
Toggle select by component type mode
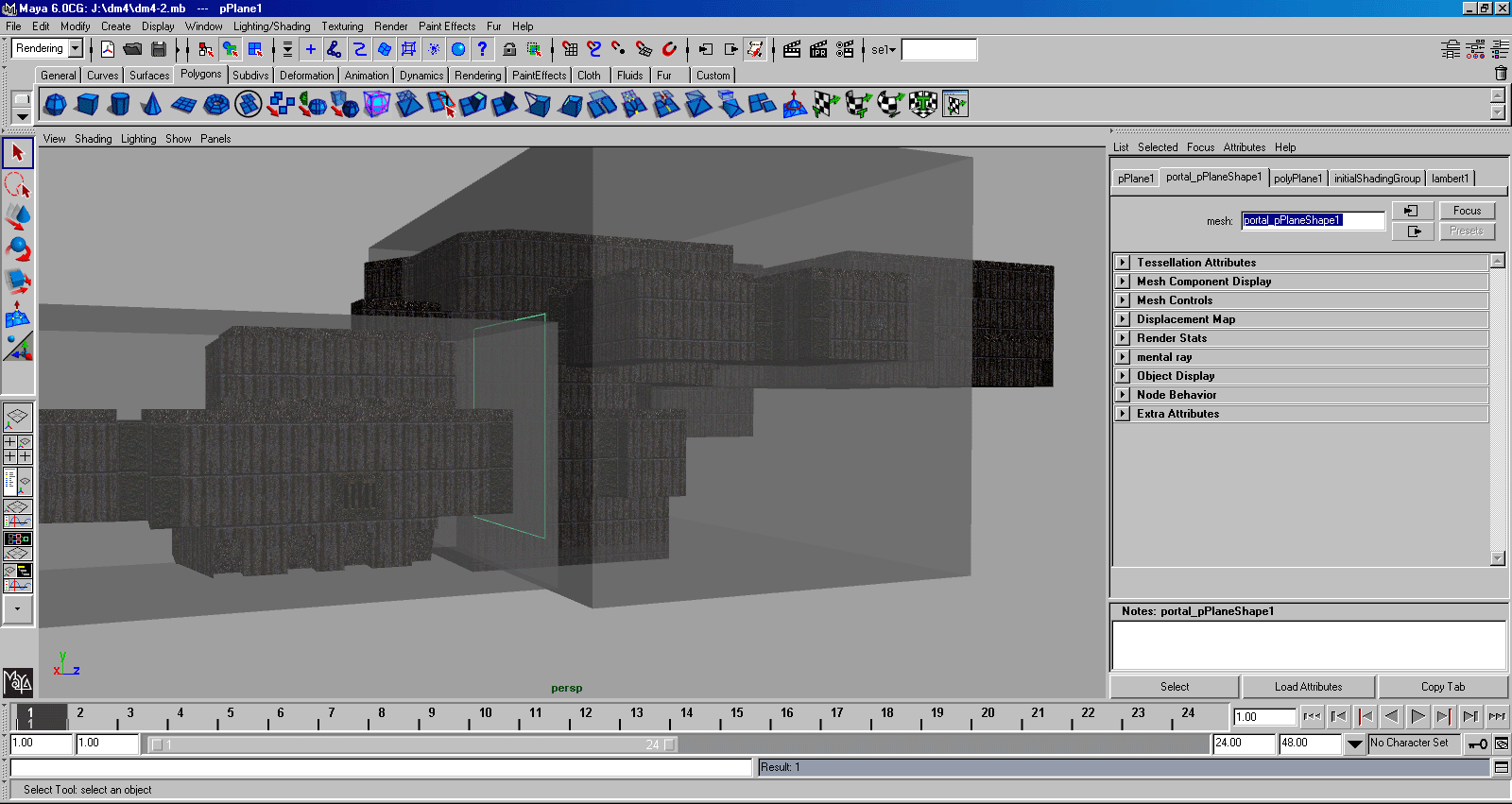click(x=255, y=49)
